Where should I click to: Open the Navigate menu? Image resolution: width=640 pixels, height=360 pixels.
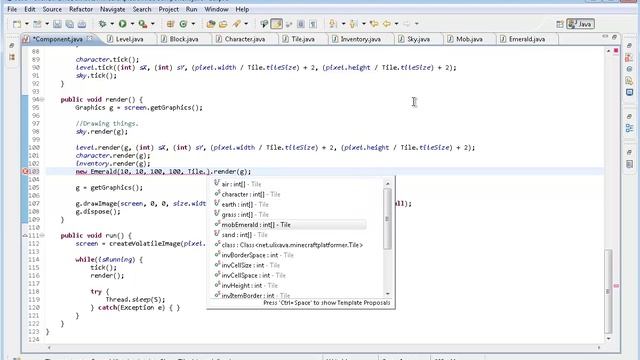coord(113,9)
